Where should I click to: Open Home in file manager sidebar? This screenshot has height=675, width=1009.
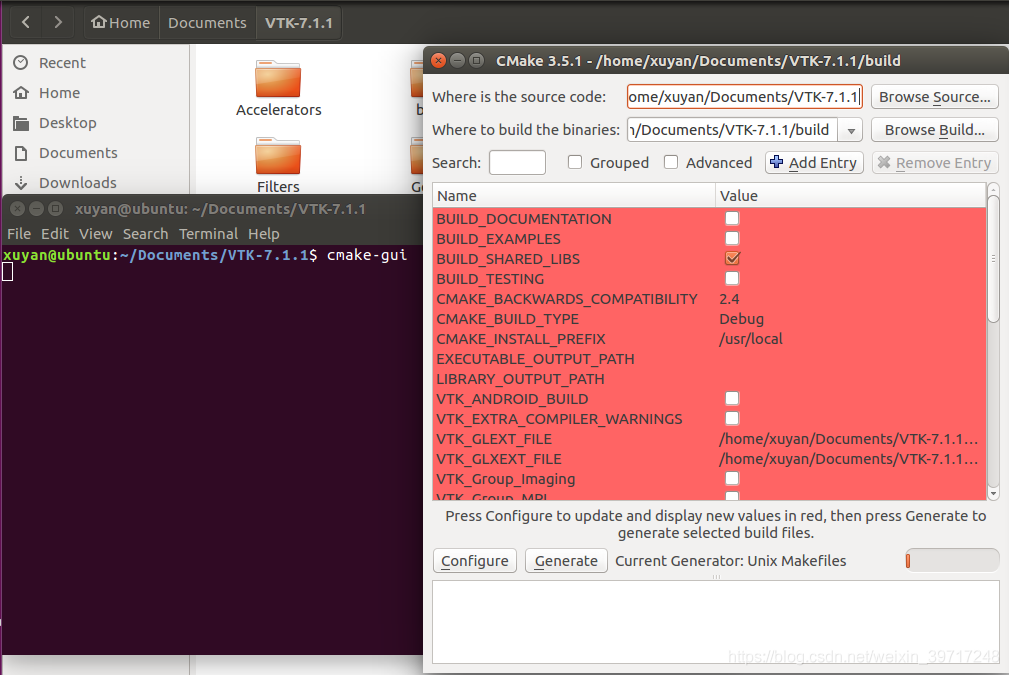59,93
